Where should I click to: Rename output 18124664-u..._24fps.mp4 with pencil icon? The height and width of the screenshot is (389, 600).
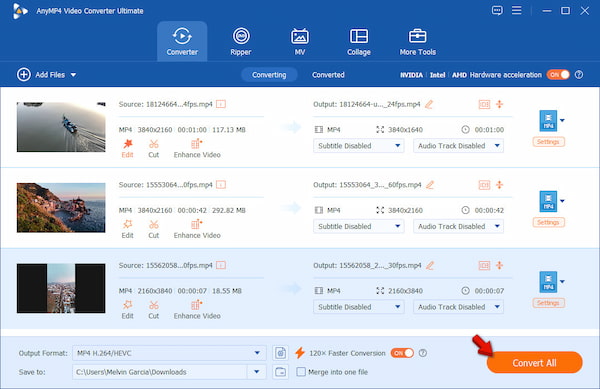tap(429, 104)
